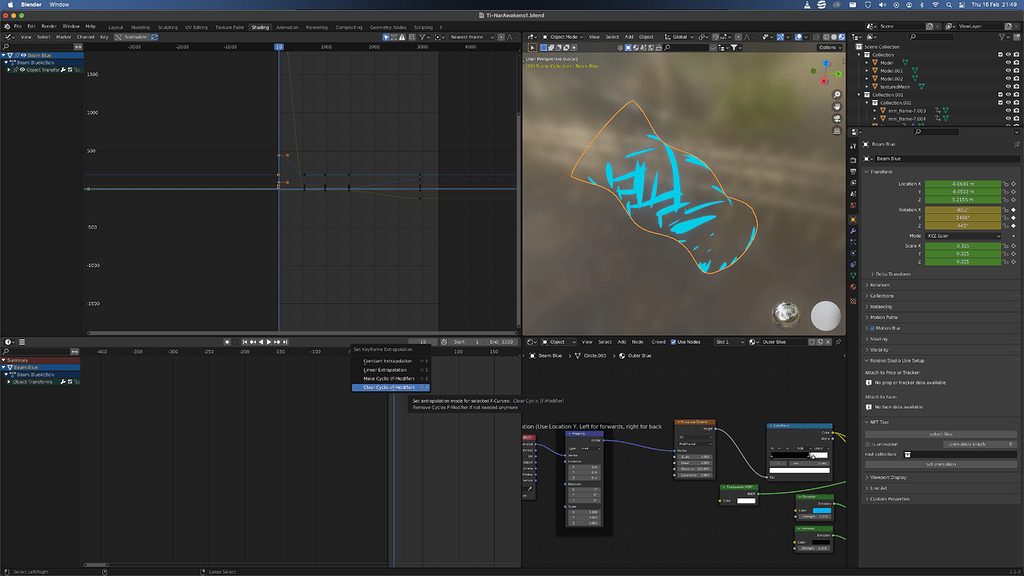
Task: Open the Object Constraints properties tab icon
Action: pyautogui.click(x=853, y=264)
